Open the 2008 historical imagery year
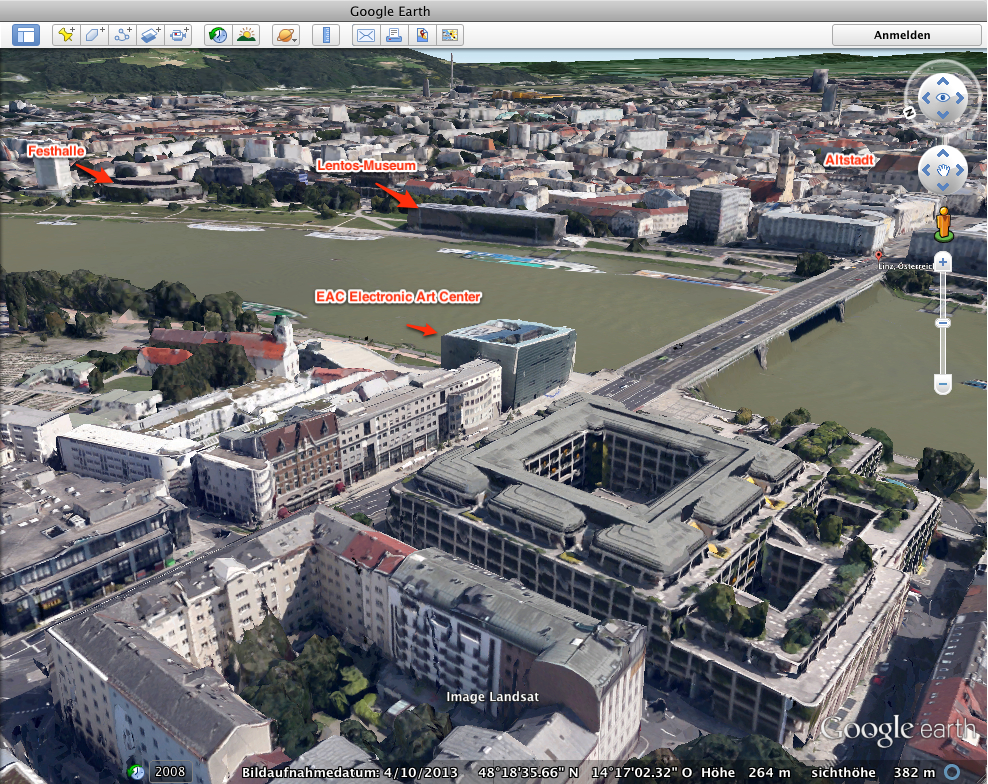Viewport: 988px width, 784px height. [x=170, y=772]
